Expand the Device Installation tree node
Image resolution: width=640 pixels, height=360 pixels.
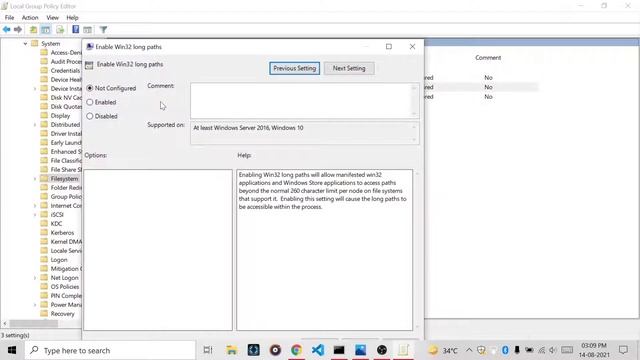(x=35, y=89)
